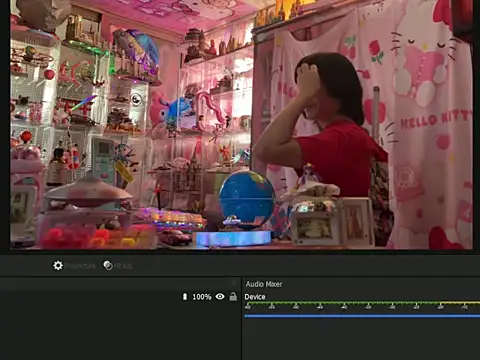Screen dimensions: 480x360
Task: Open the source Filters button
Action: 118,266
